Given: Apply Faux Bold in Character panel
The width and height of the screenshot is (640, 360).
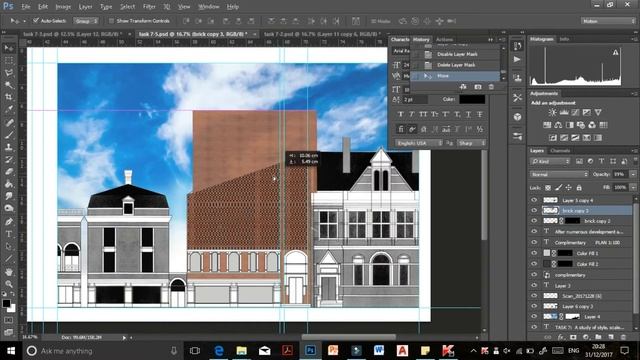Looking at the screenshot, I should coord(400,114).
